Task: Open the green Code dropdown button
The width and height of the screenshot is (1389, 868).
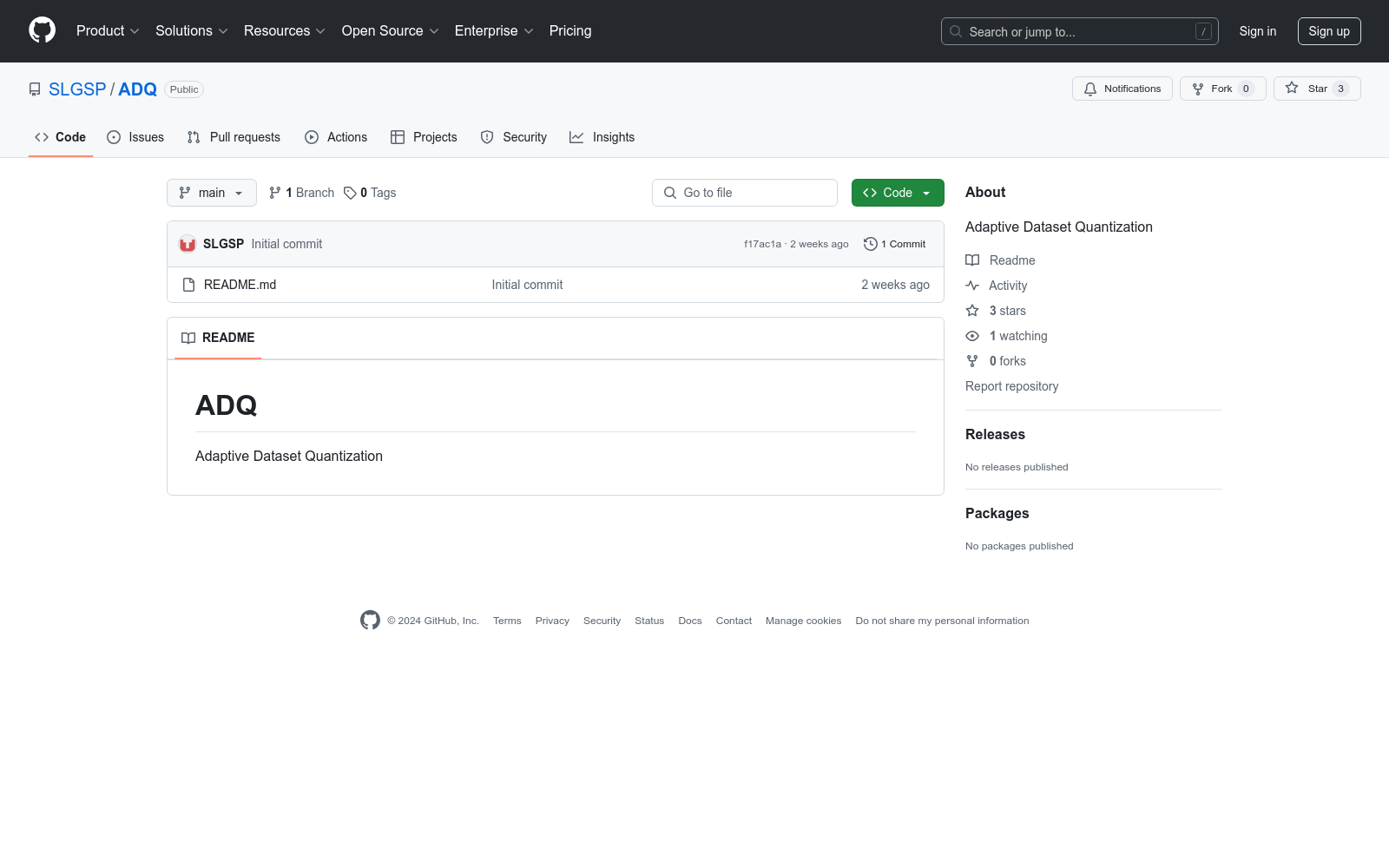Action: point(898,193)
